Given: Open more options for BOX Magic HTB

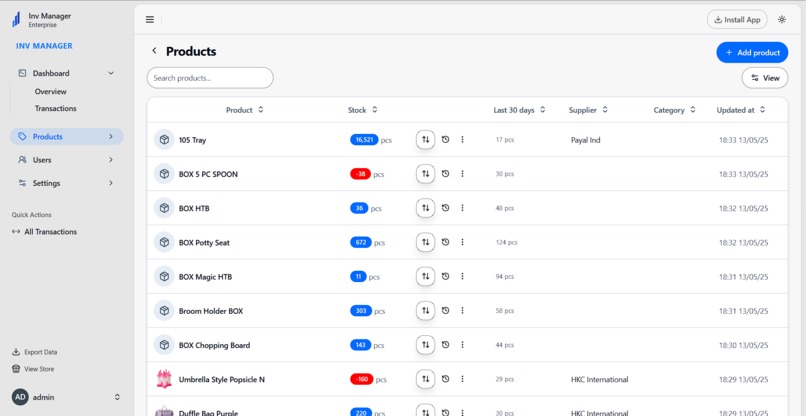Looking at the screenshot, I should click(x=462, y=276).
